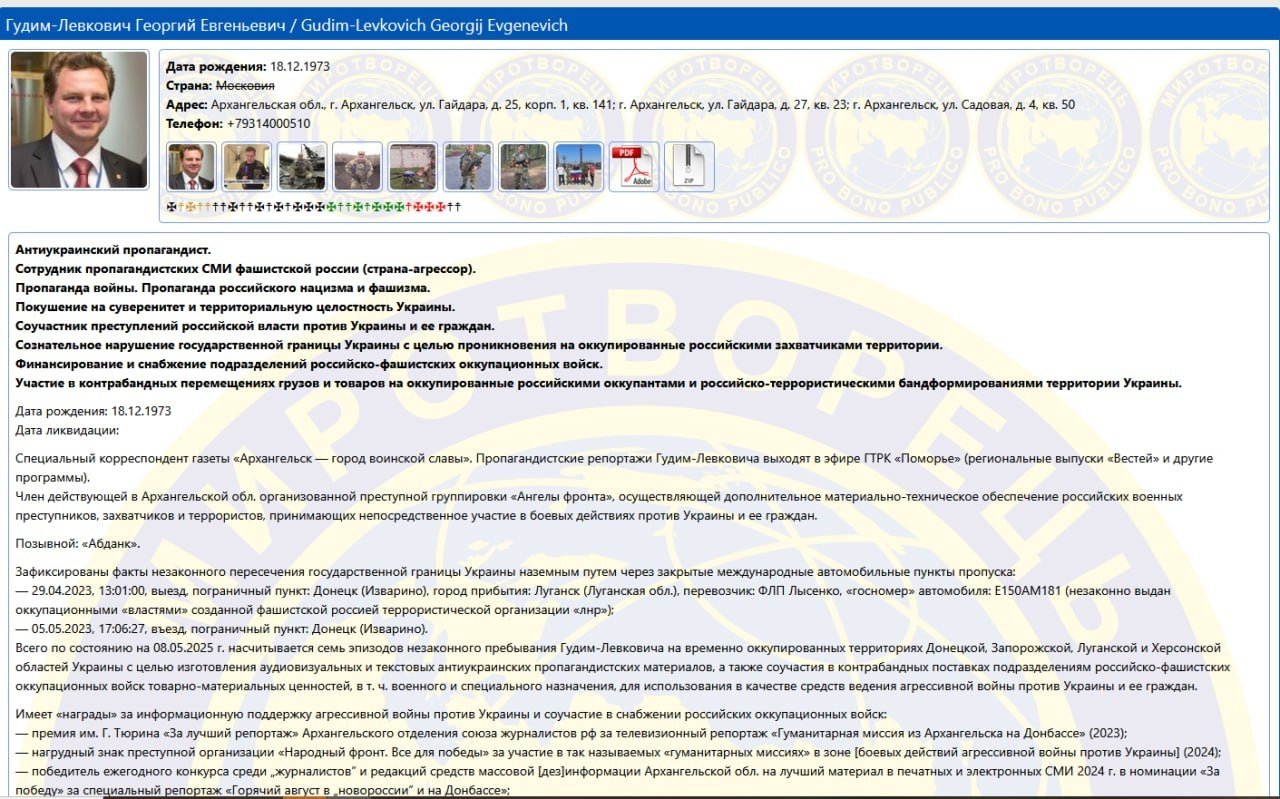
Task: Click the first black cross icon
Action: click(x=170, y=207)
